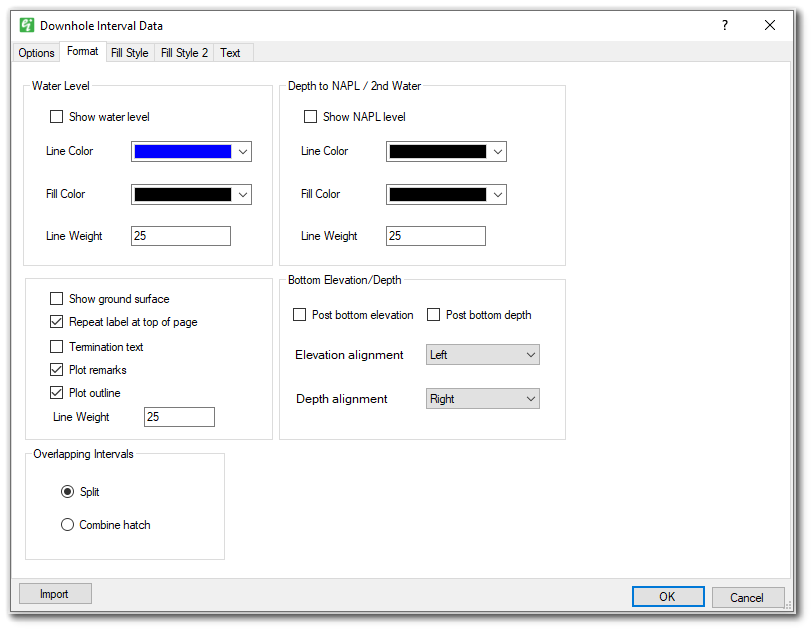
Task: Select the Format tab
Action: coord(82,51)
